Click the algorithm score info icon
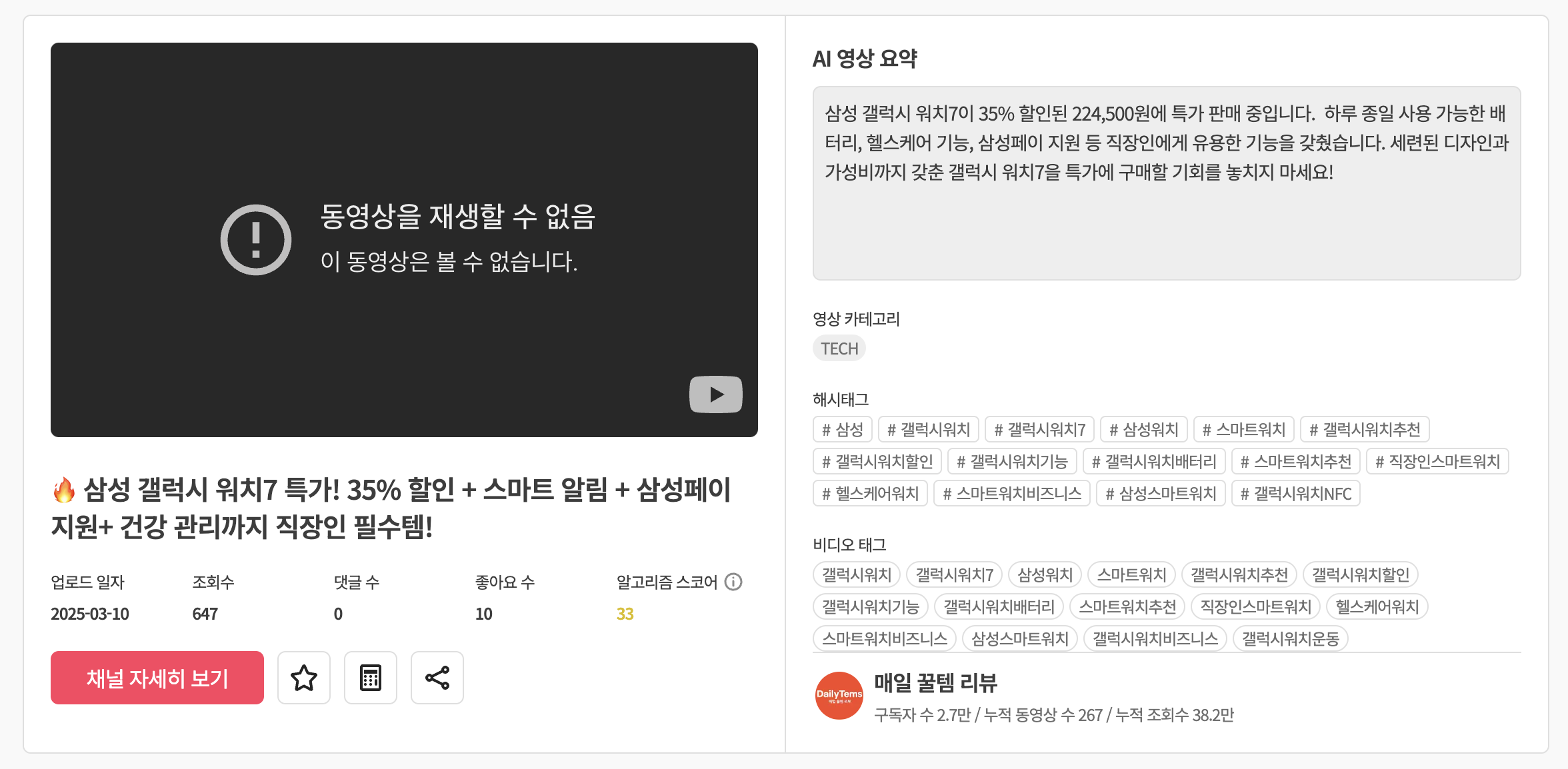Viewport: 1568px width, 769px height. tap(733, 582)
